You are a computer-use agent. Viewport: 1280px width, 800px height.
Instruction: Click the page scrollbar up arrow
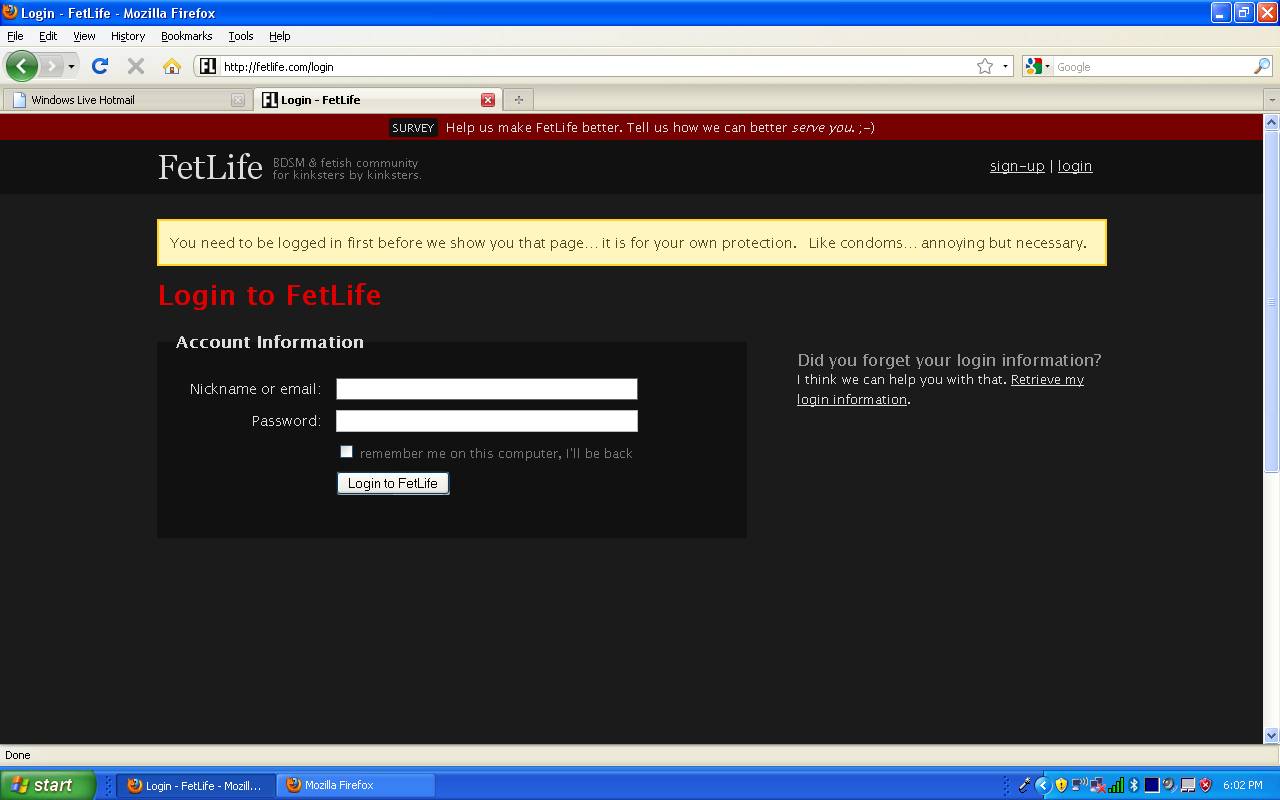[x=1272, y=123]
